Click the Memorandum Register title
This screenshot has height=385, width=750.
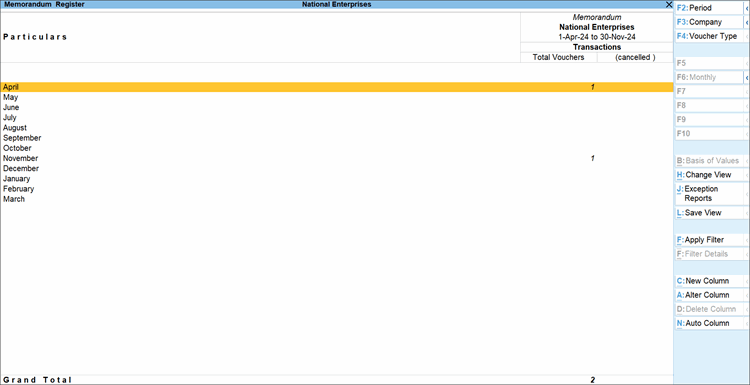44,4
